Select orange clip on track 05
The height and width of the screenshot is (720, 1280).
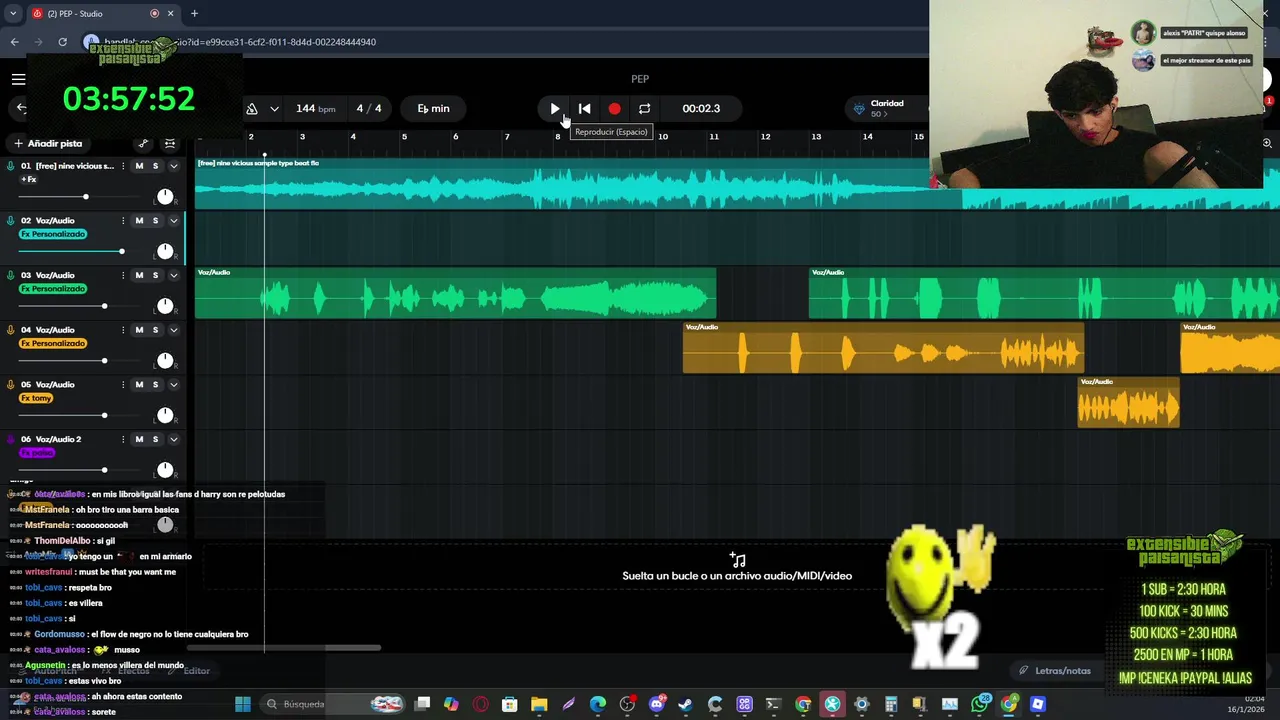coord(1128,403)
